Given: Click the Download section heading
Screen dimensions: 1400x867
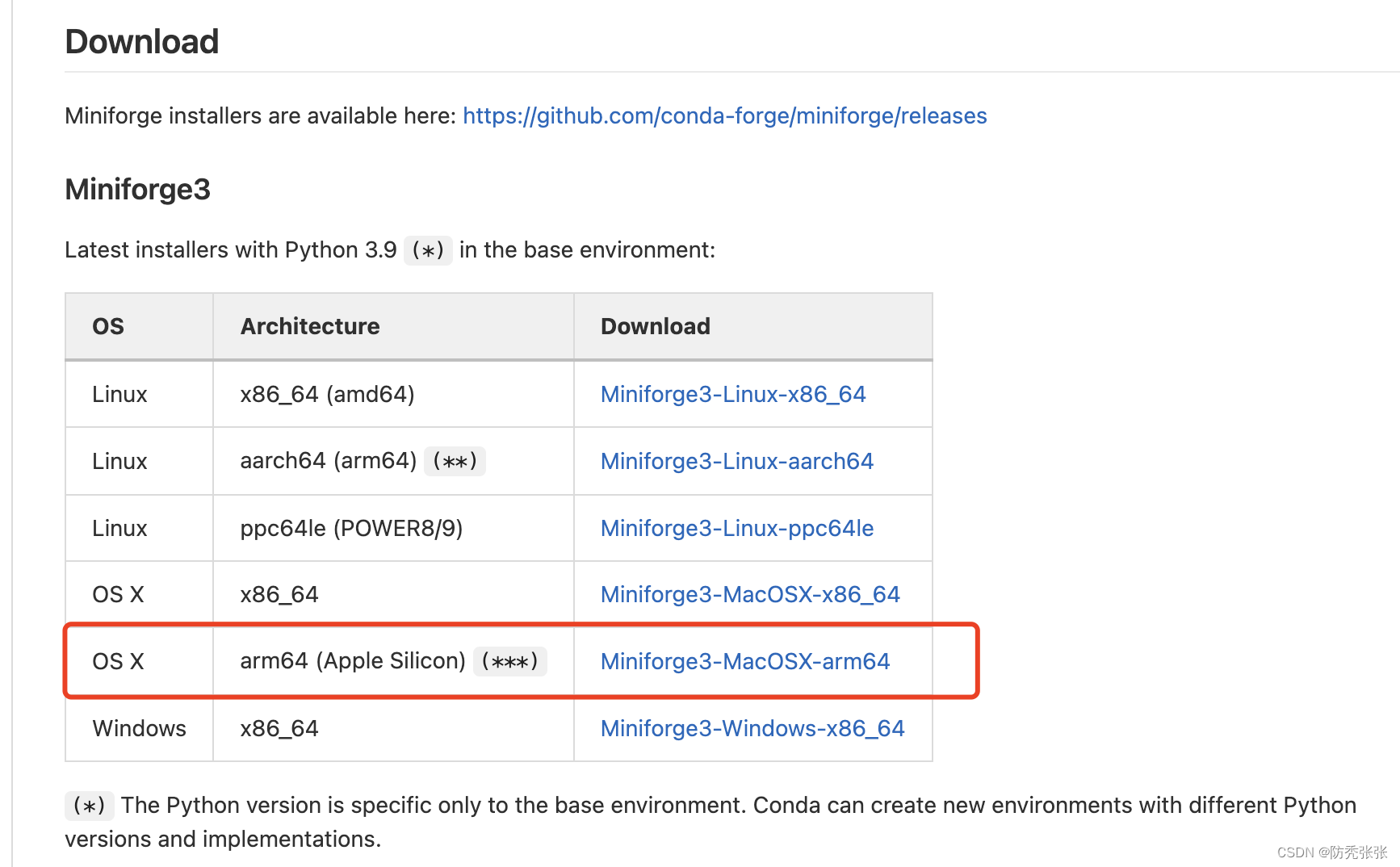Looking at the screenshot, I should (x=142, y=41).
